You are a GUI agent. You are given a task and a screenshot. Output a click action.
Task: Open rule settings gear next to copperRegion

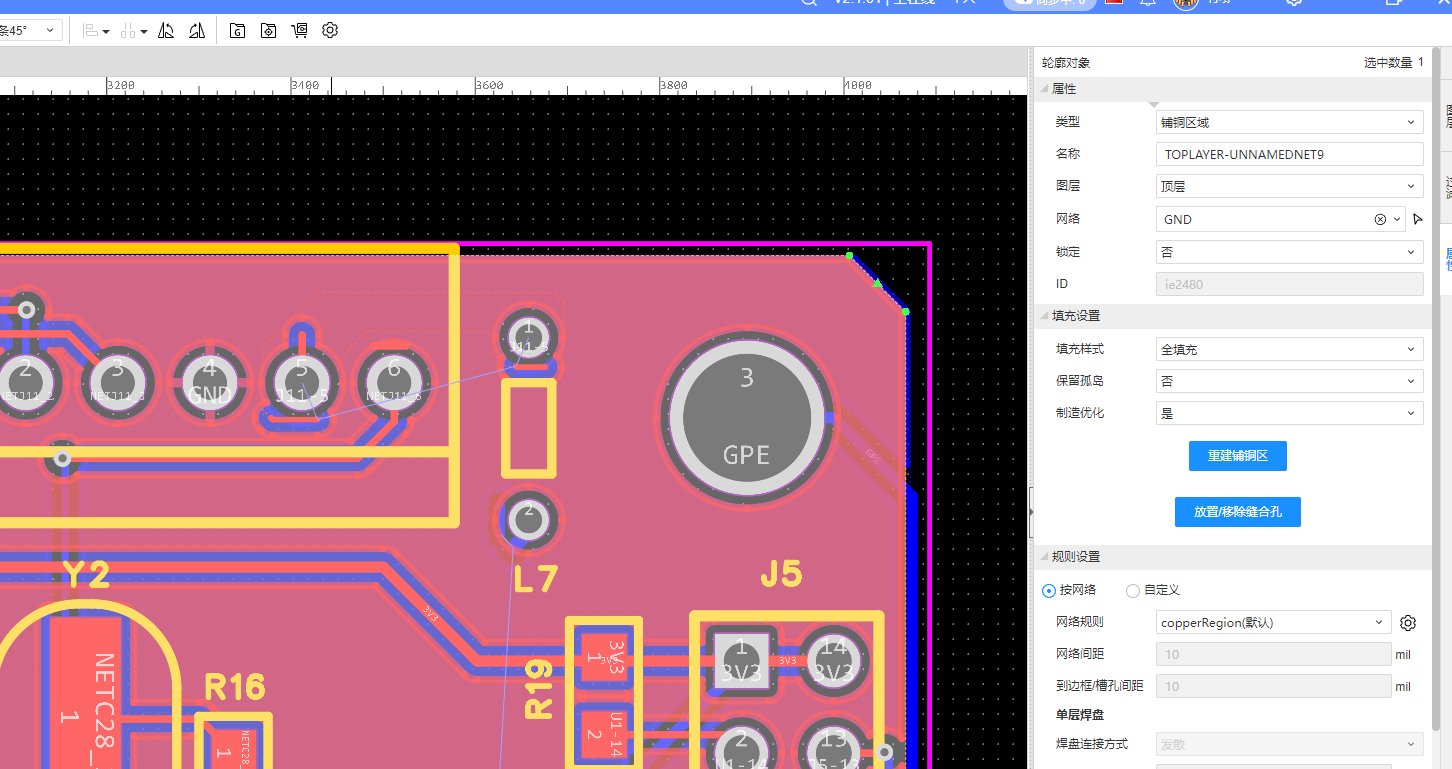1408,623
